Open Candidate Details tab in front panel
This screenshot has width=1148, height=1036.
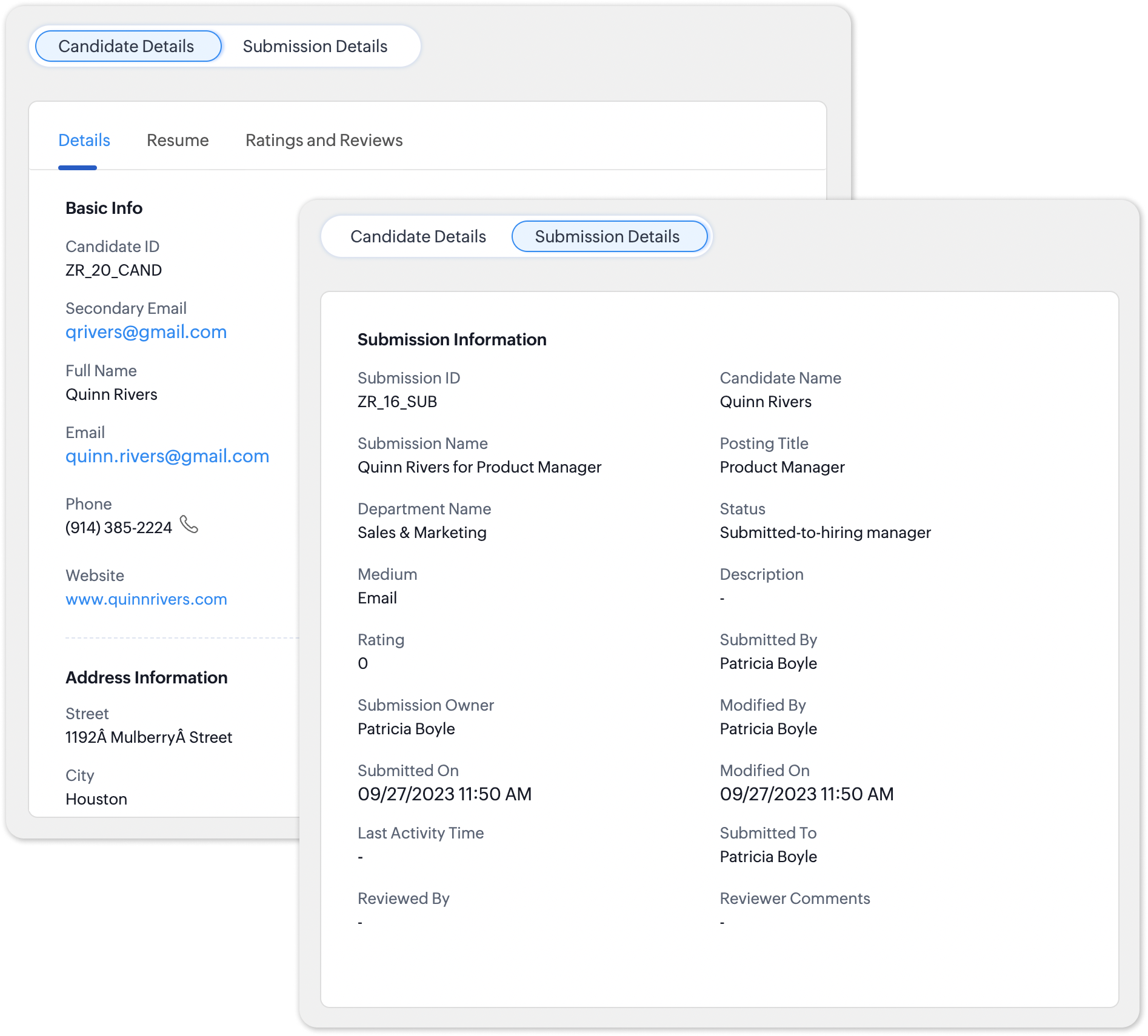(418, 236)
